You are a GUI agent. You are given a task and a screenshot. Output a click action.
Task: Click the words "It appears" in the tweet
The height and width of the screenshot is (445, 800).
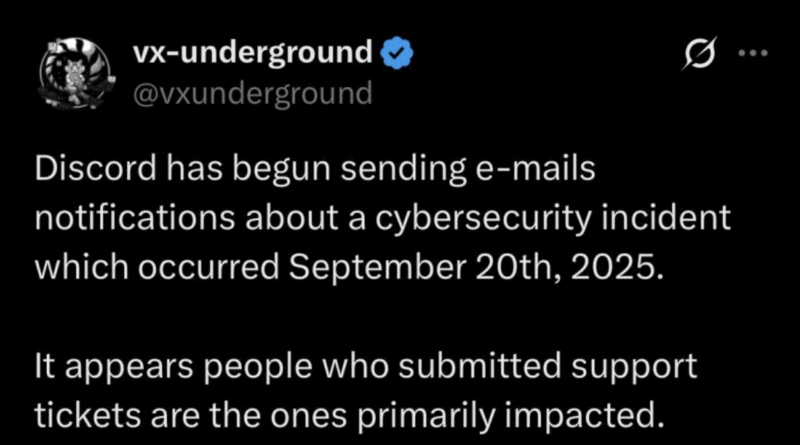(99, 366)
